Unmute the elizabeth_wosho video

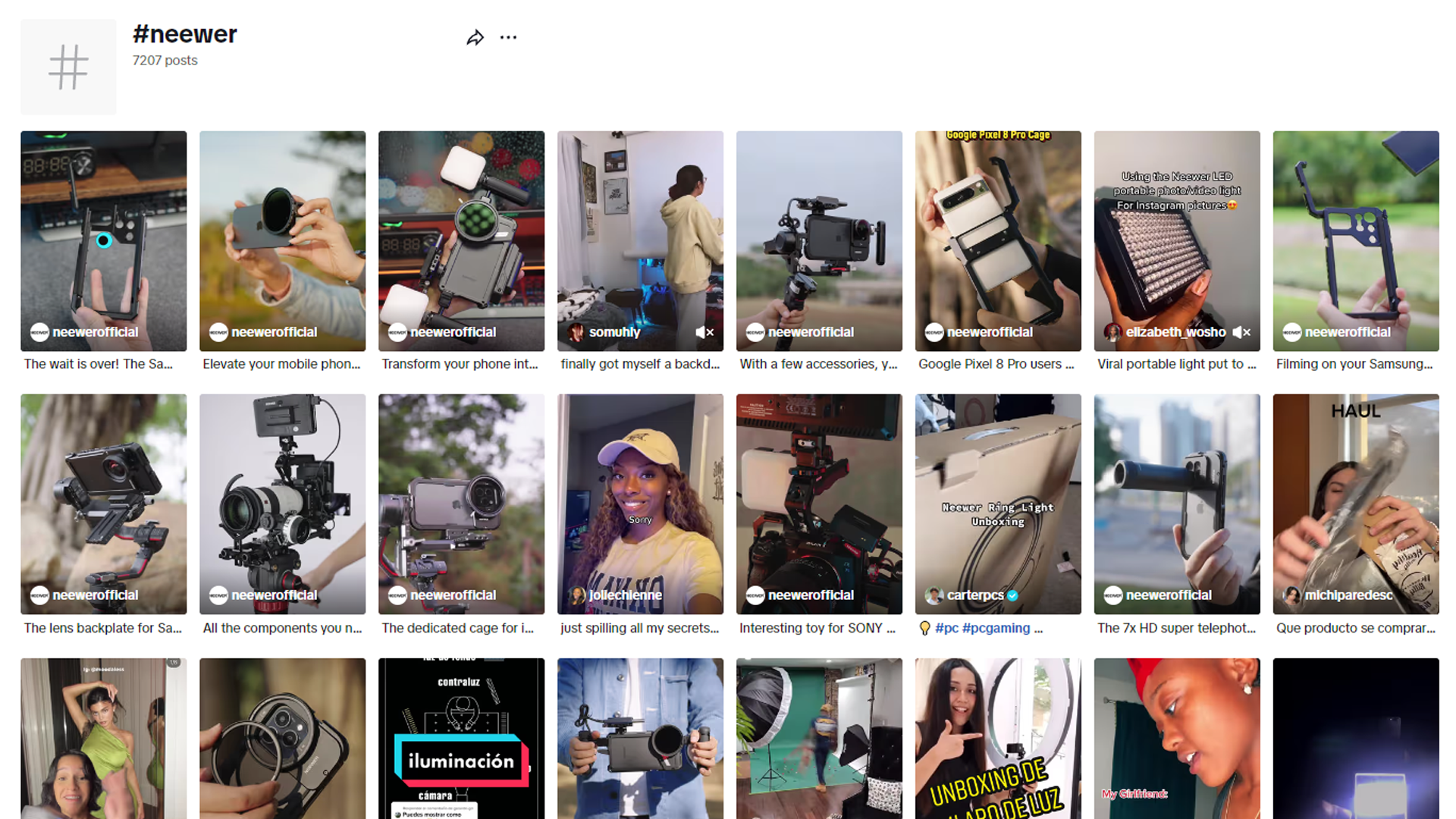click(1241, 332)
